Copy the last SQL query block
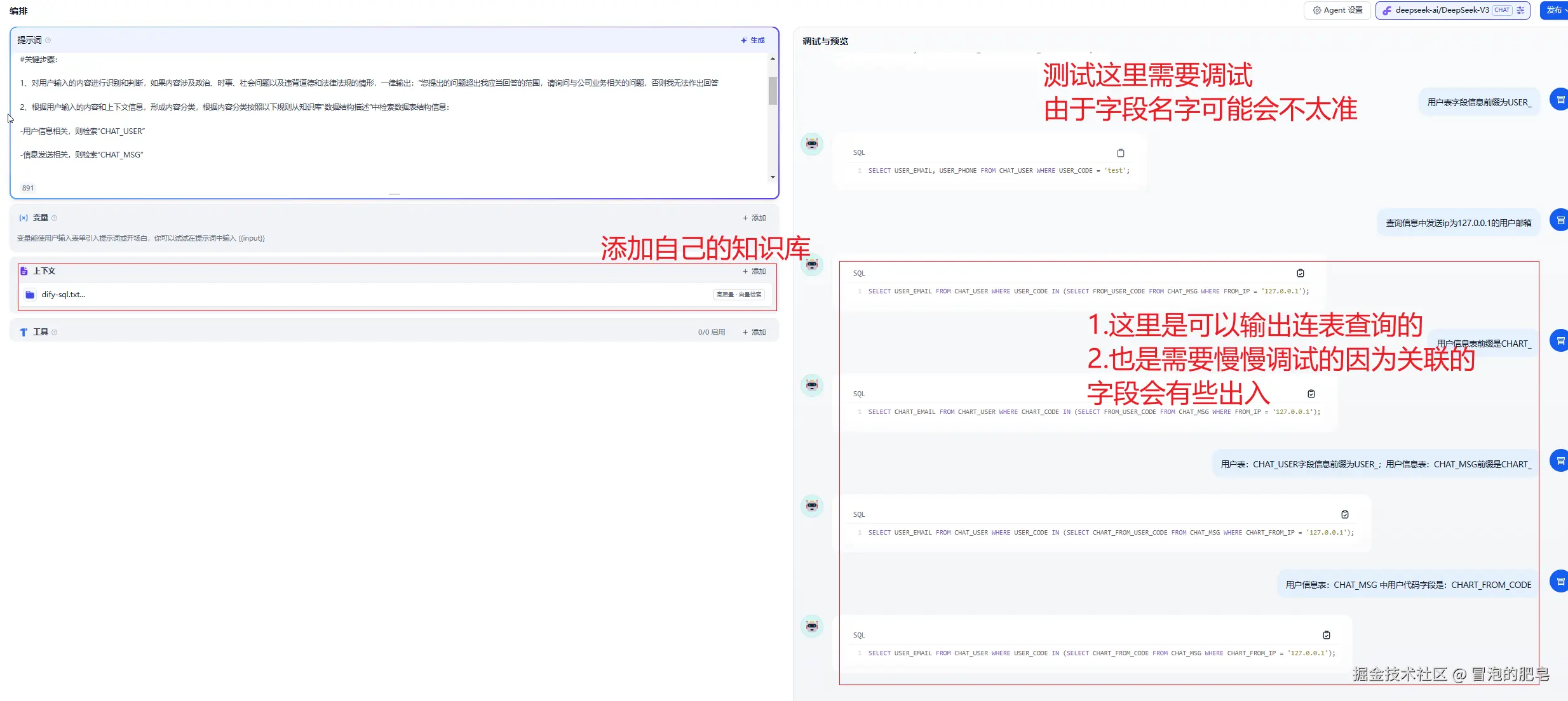Screen dimensions: 1568x701 (x=1327, y=635)
